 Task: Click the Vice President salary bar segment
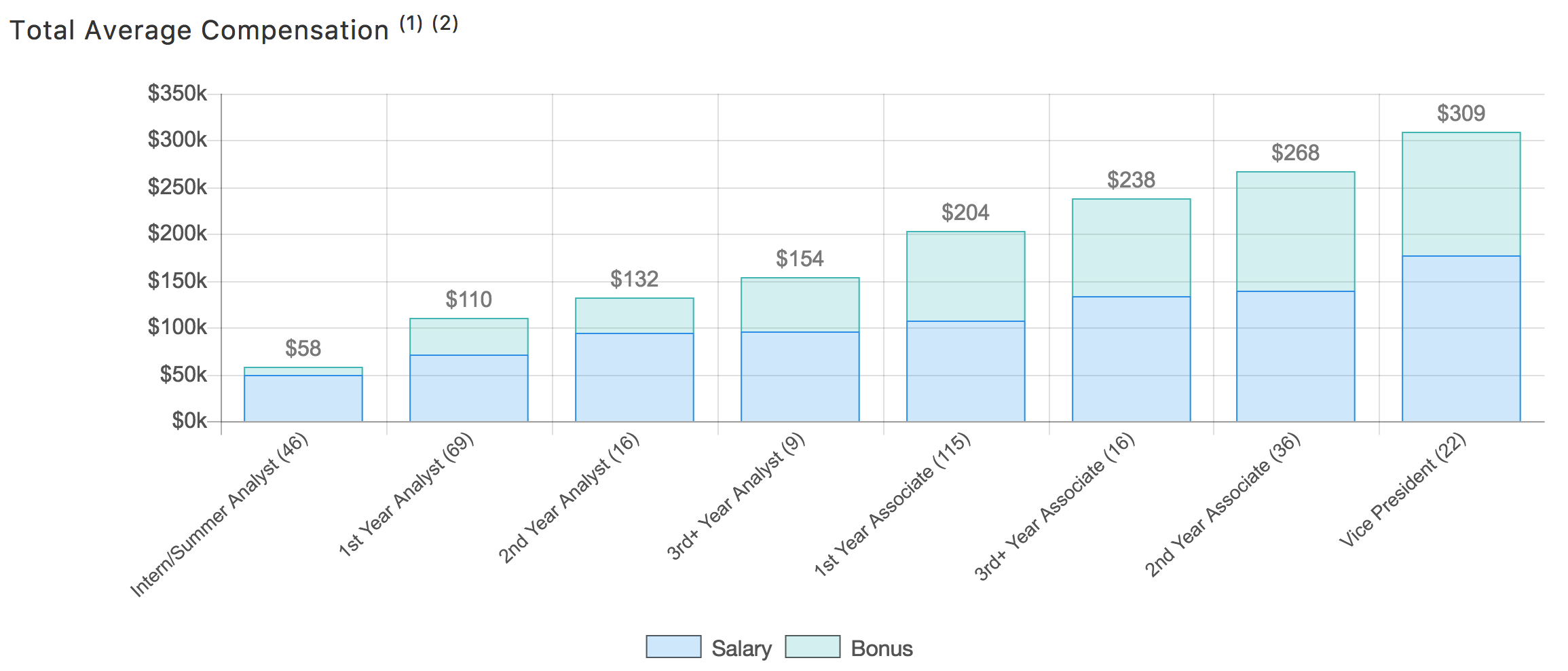tap(1461, 338)
